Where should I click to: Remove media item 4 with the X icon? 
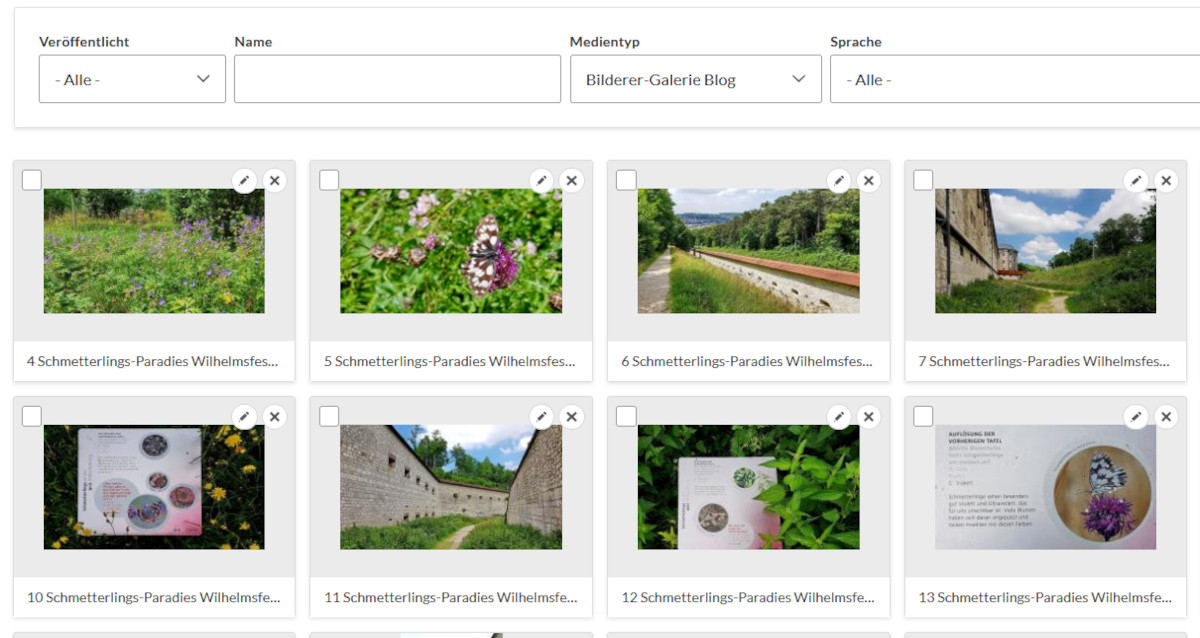(x=274, y=180)
